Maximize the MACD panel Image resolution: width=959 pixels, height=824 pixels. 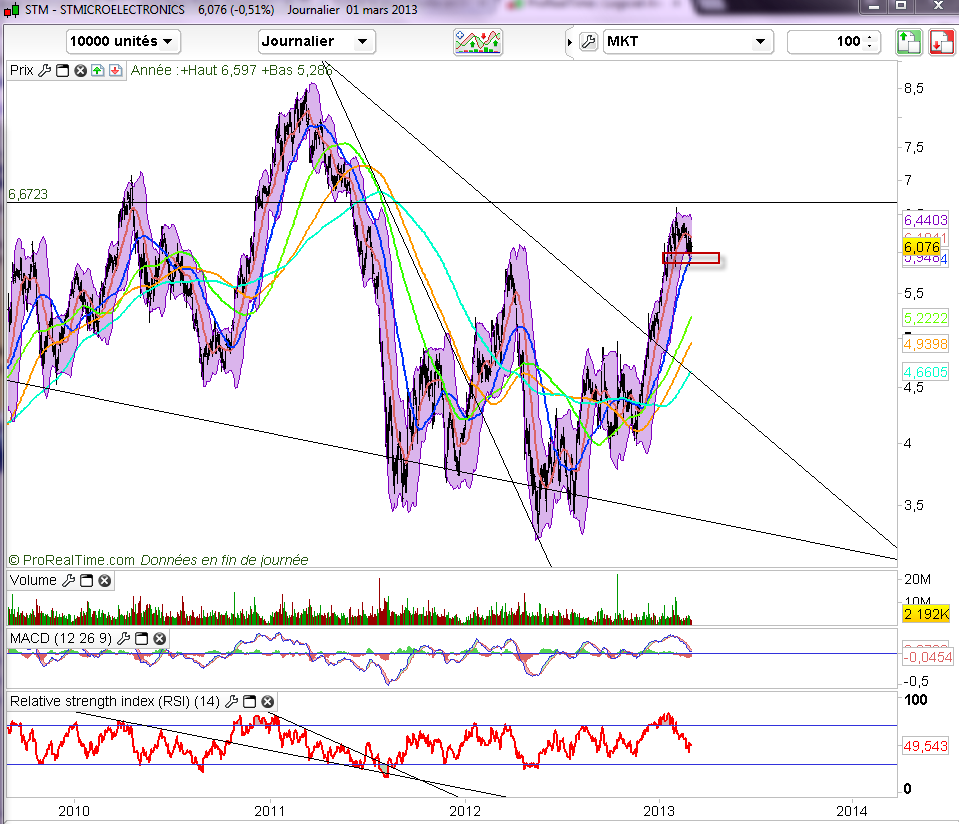click(141, 639)
